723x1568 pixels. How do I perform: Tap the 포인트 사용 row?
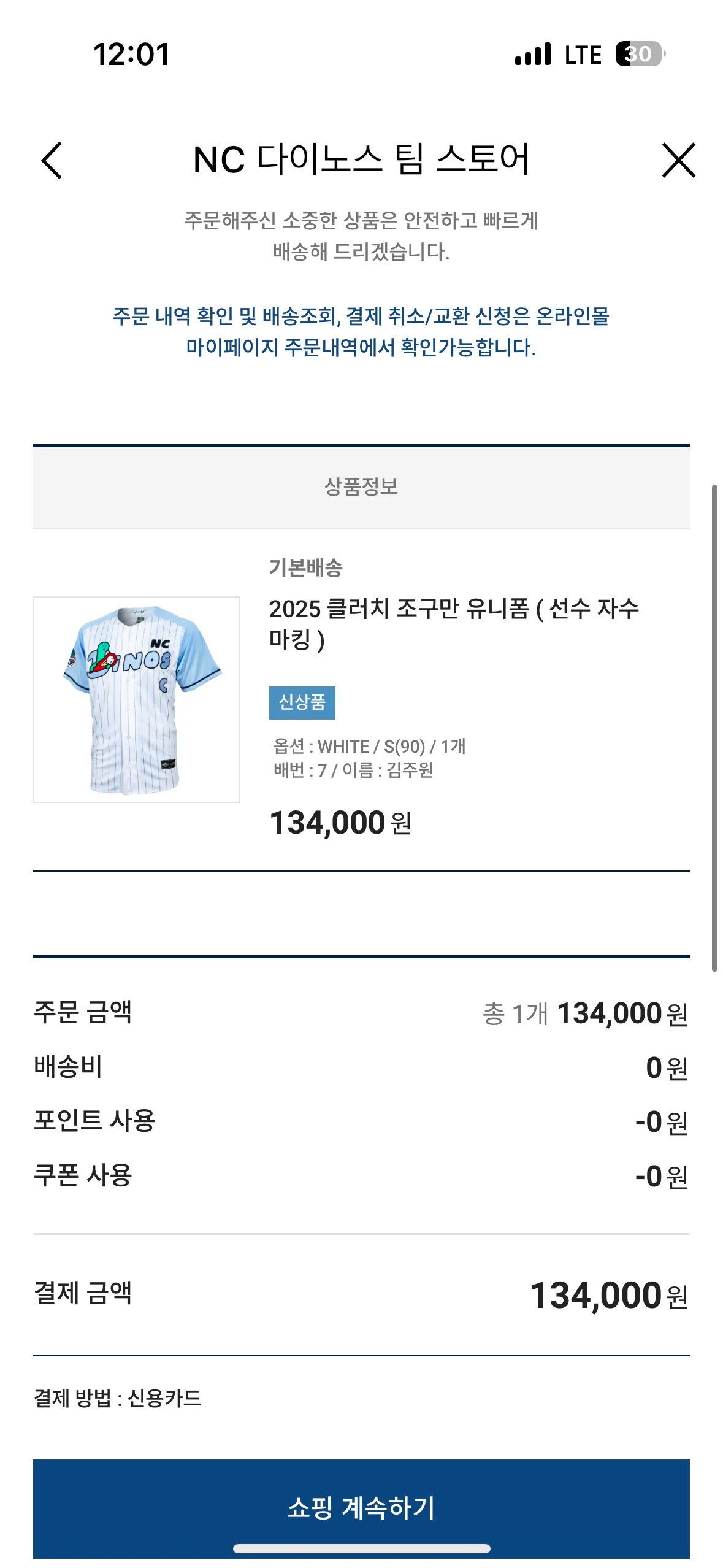pos(361,1121)
